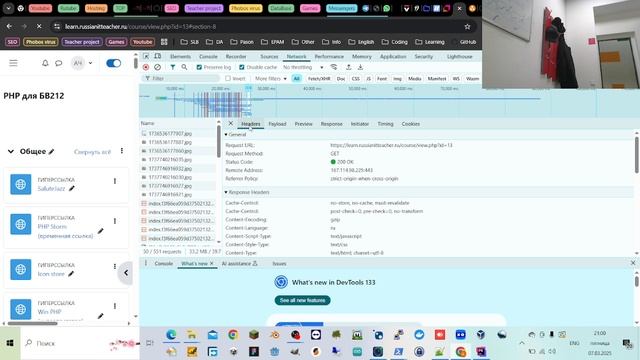Open the No throttling dropdown
The width and height of the screenshot is (640, 360).
(303, 67)
